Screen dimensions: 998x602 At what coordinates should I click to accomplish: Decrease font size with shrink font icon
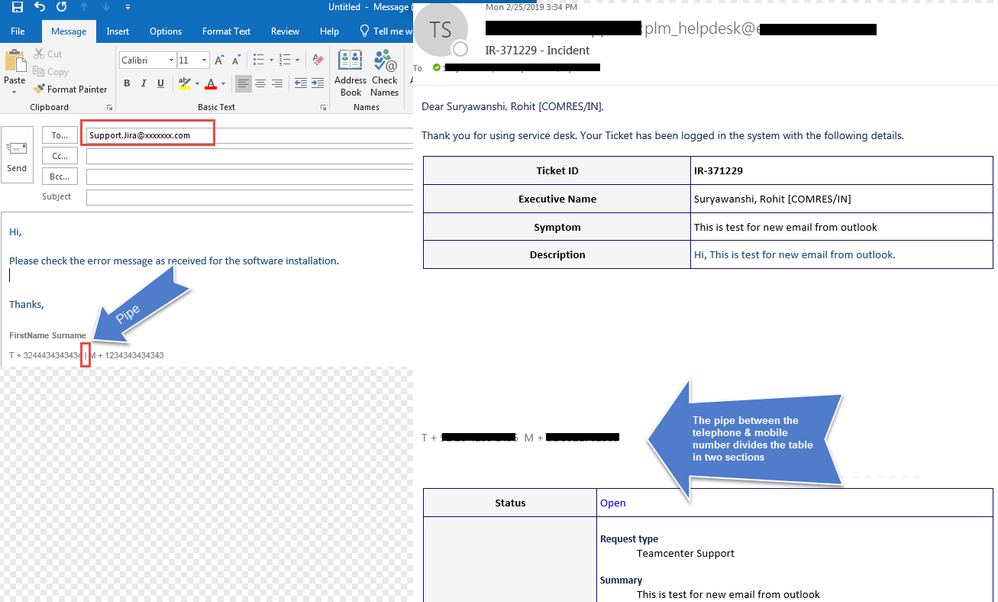click(x=236, y=60)
